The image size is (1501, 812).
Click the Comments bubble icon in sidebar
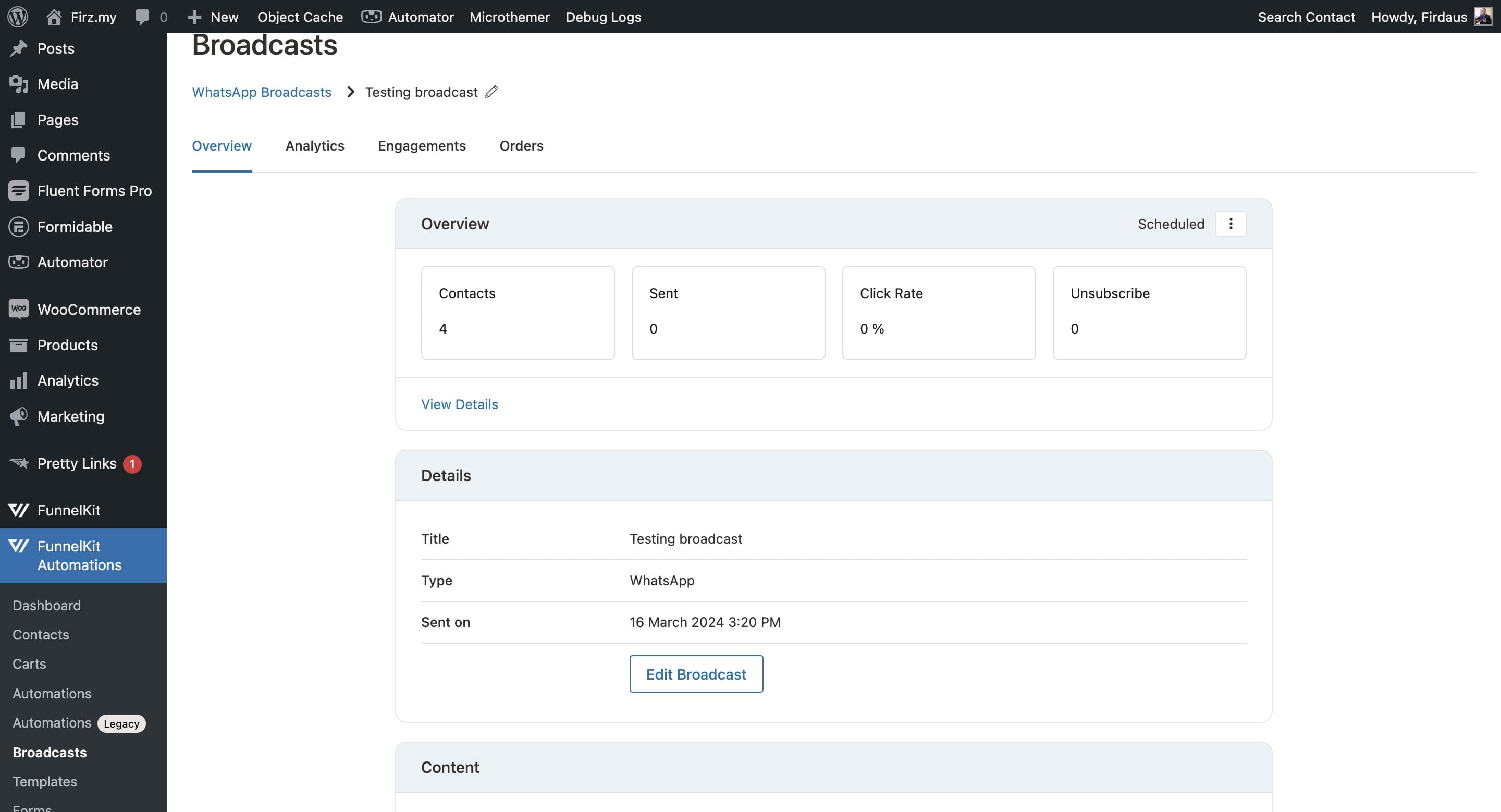tap(19, 155)
